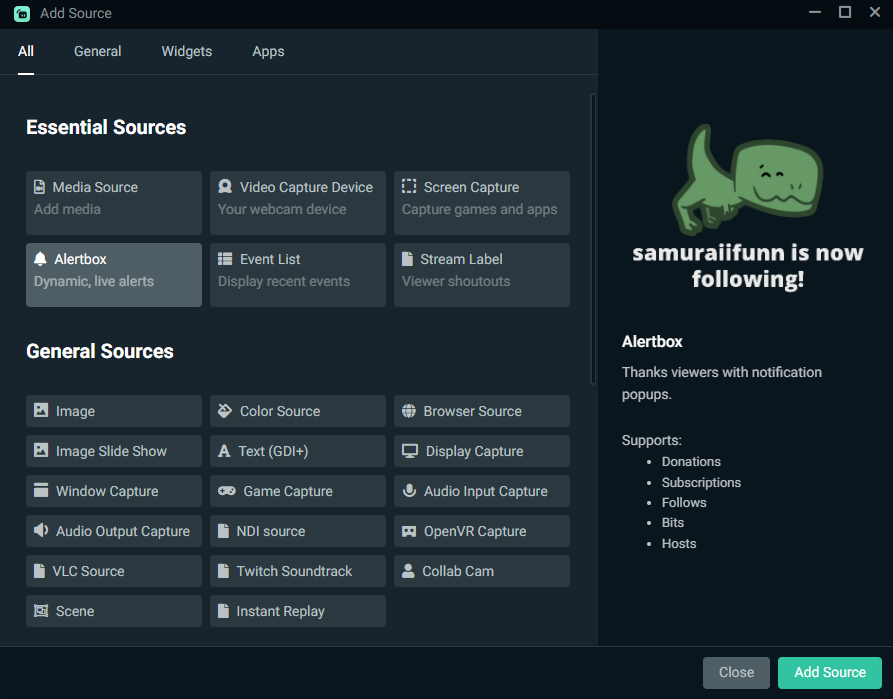
Task: Click the Game Capture gamepad icon
Action: click(x=227, y=490)
